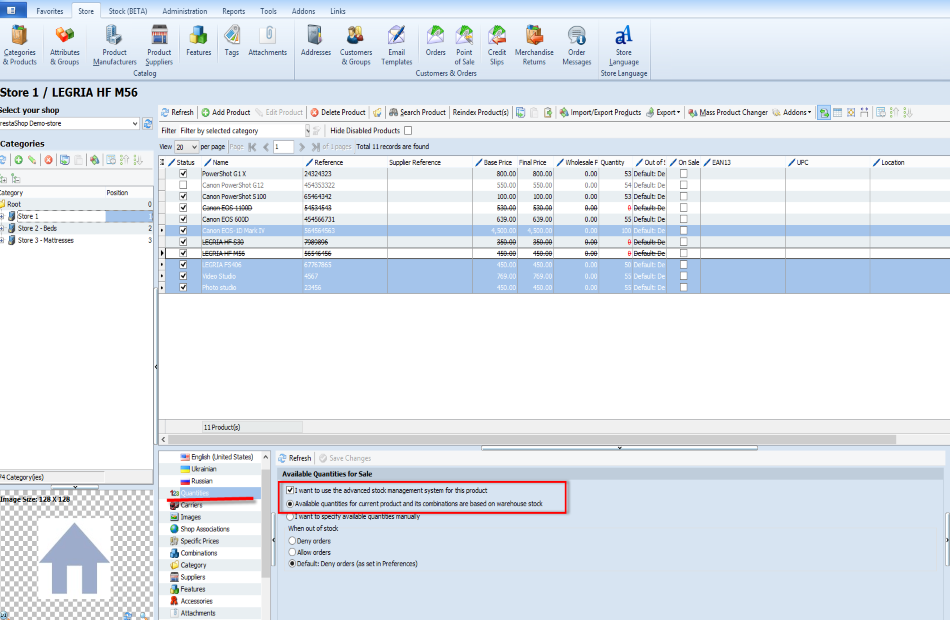
Task: Expand Store 3 - Mattresses category
Action: 2,241
